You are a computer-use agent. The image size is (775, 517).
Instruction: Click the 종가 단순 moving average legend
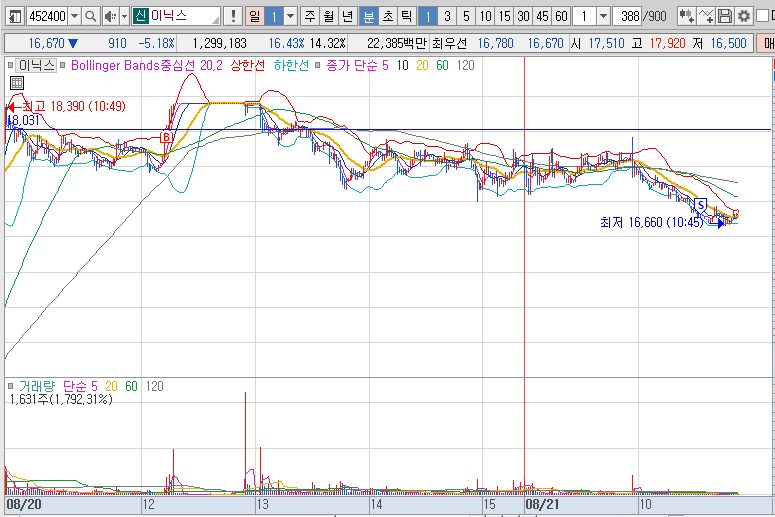(350, 65)
